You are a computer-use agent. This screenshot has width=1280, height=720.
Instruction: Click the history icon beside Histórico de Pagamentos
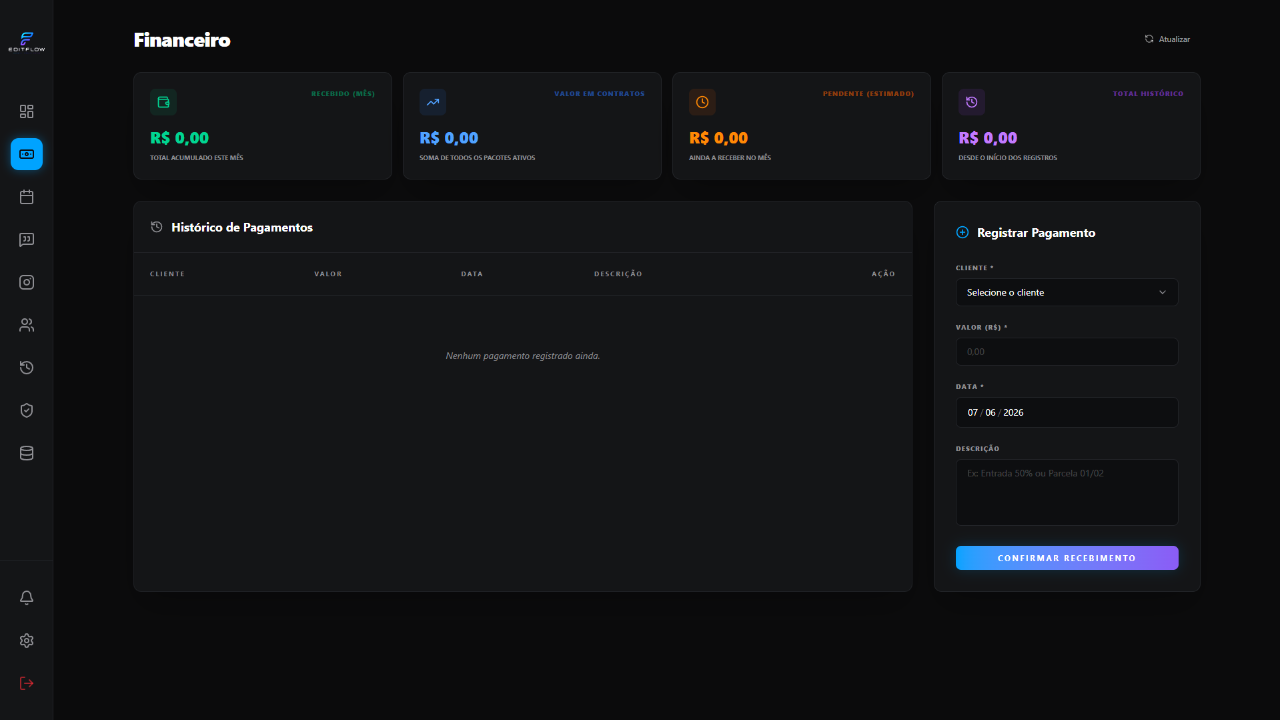tap(157, 227)
